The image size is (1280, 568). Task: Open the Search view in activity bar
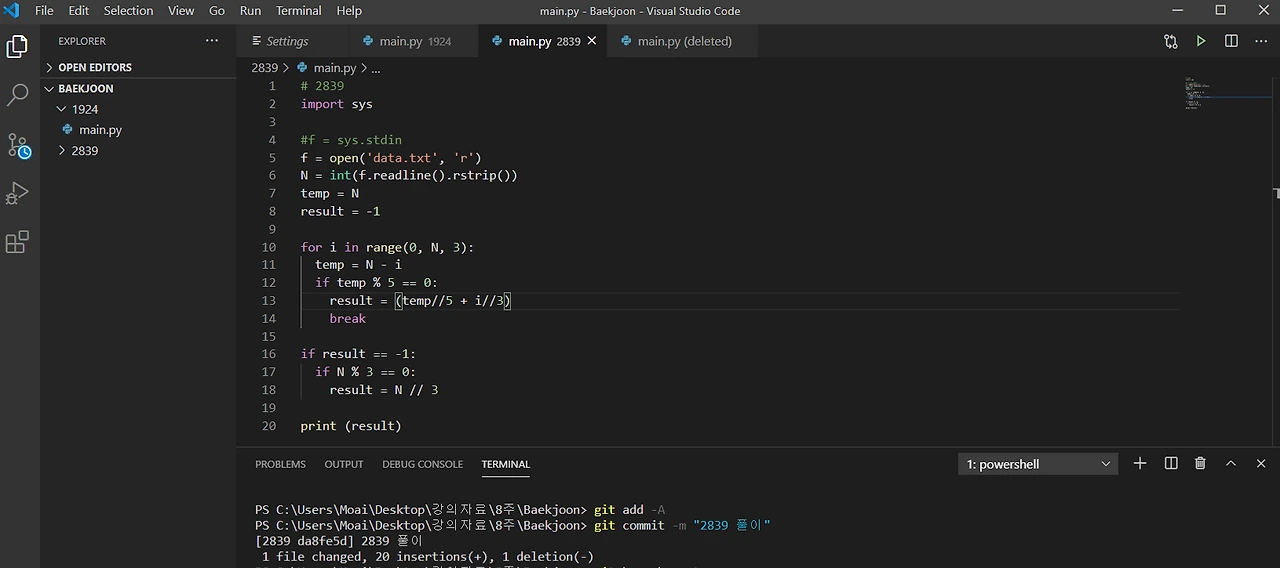coord(17,95)
